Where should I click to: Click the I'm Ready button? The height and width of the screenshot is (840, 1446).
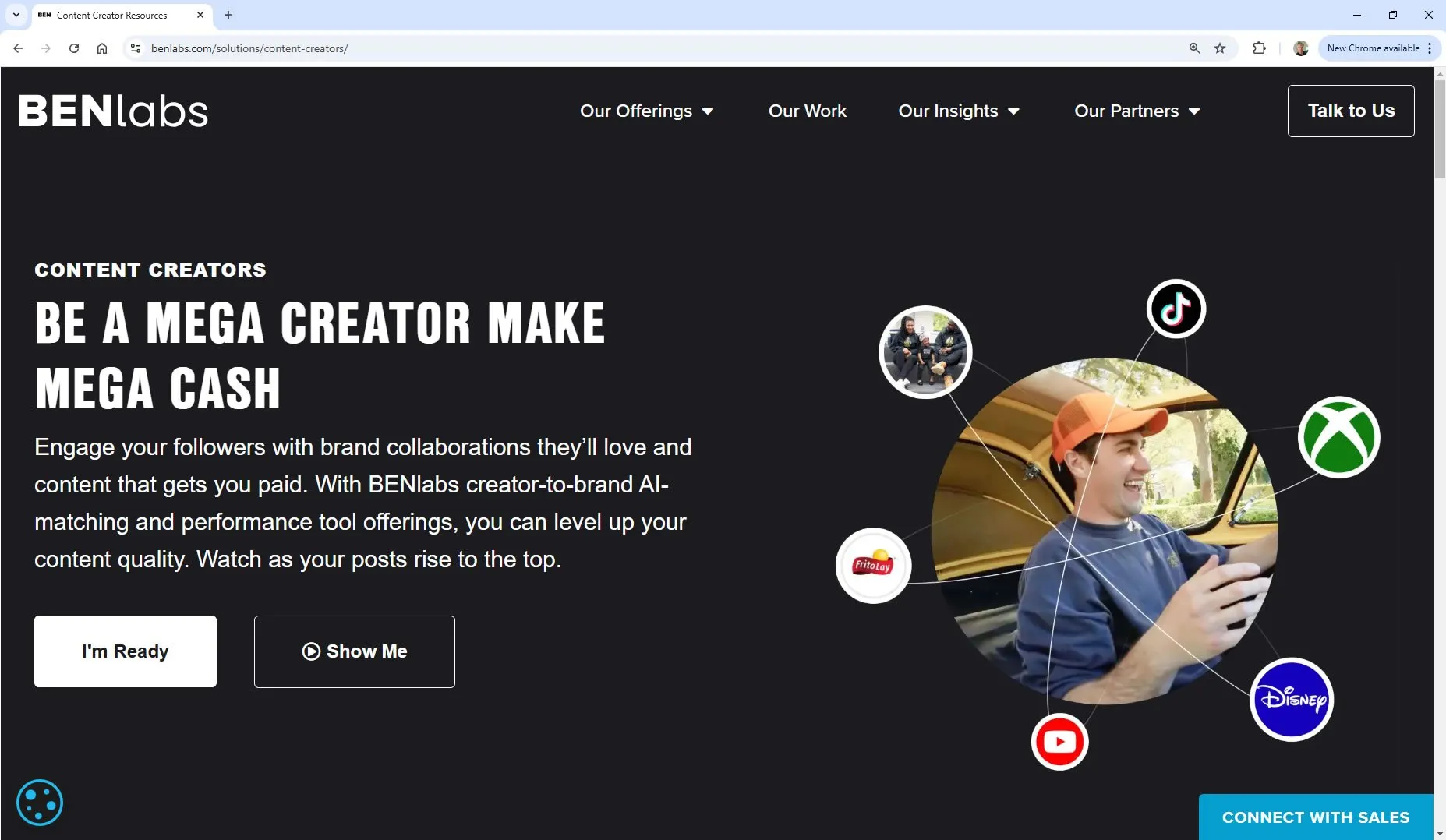pyautogui.click(x=126, y=651)
